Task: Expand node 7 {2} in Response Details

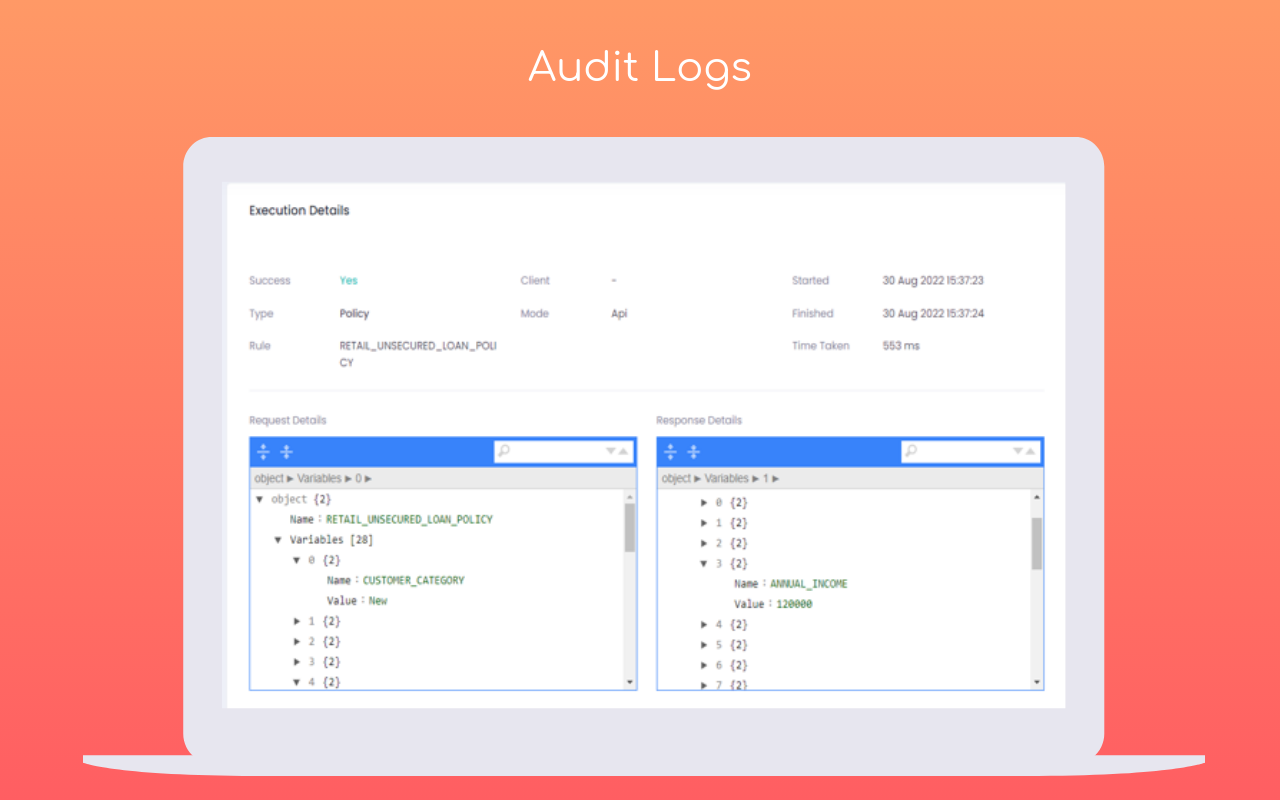Action: [x=704, y=685]
